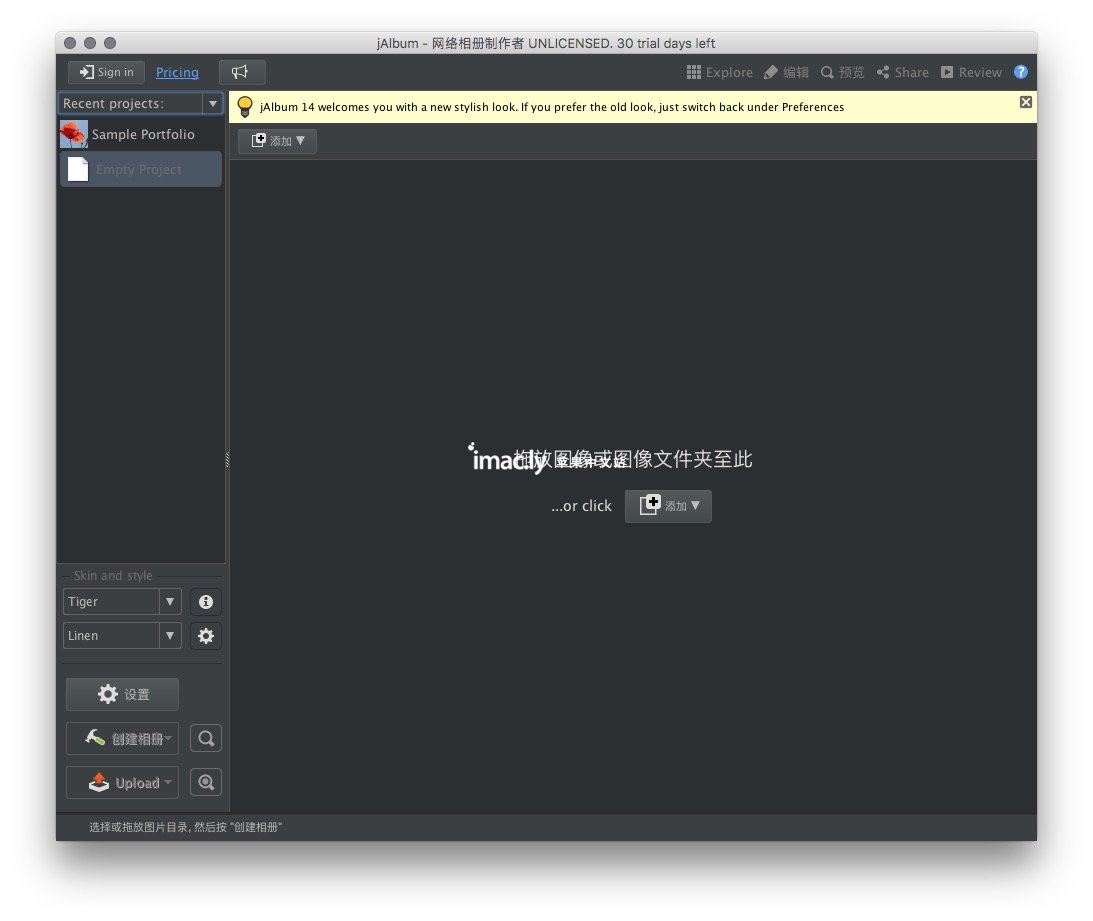Click the megaphone announcements icon
The width and height of the screenshot is (1093, 921).
(x=241, y=72)
